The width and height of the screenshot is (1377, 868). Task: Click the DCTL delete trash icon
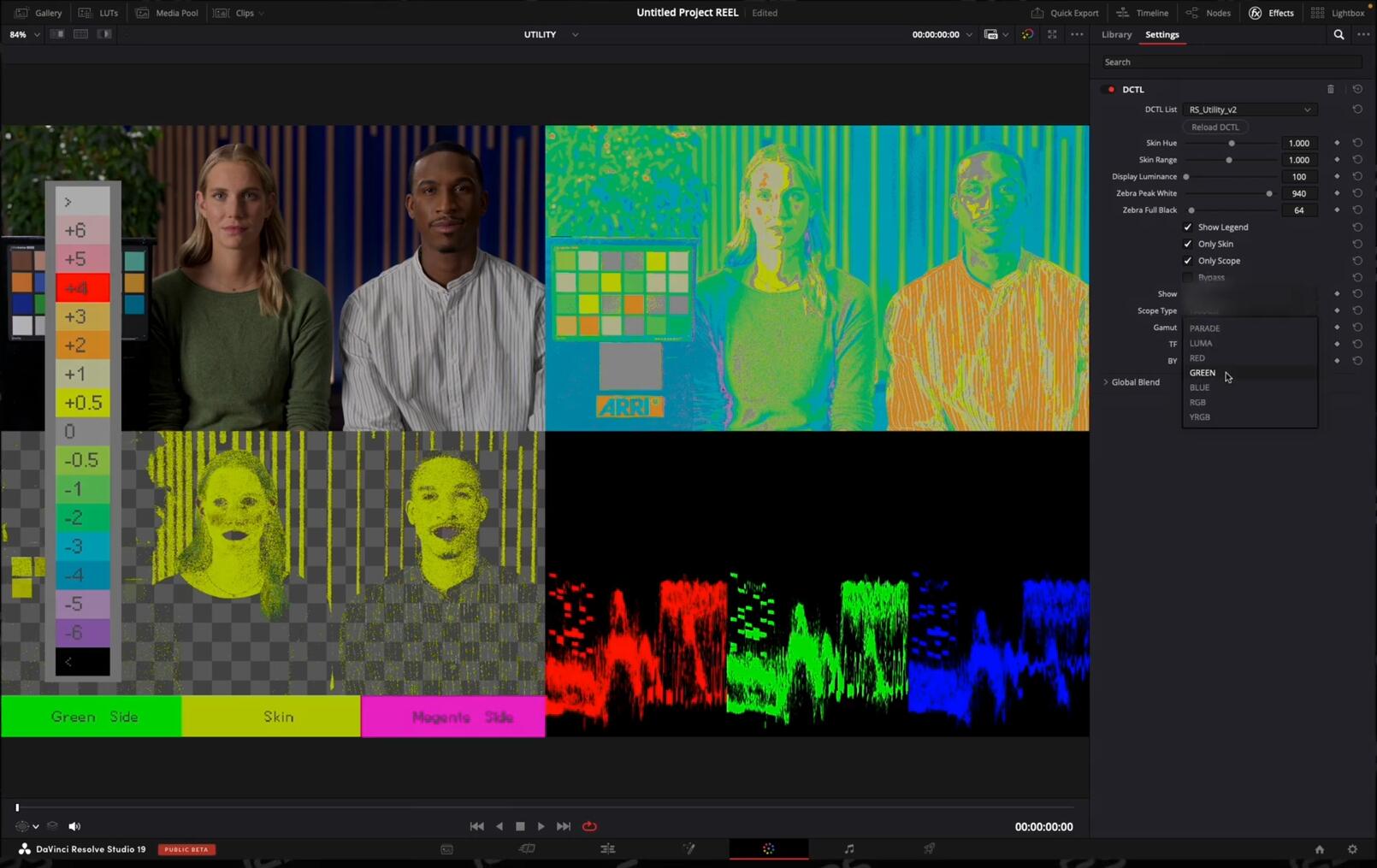click(1330, 89)
